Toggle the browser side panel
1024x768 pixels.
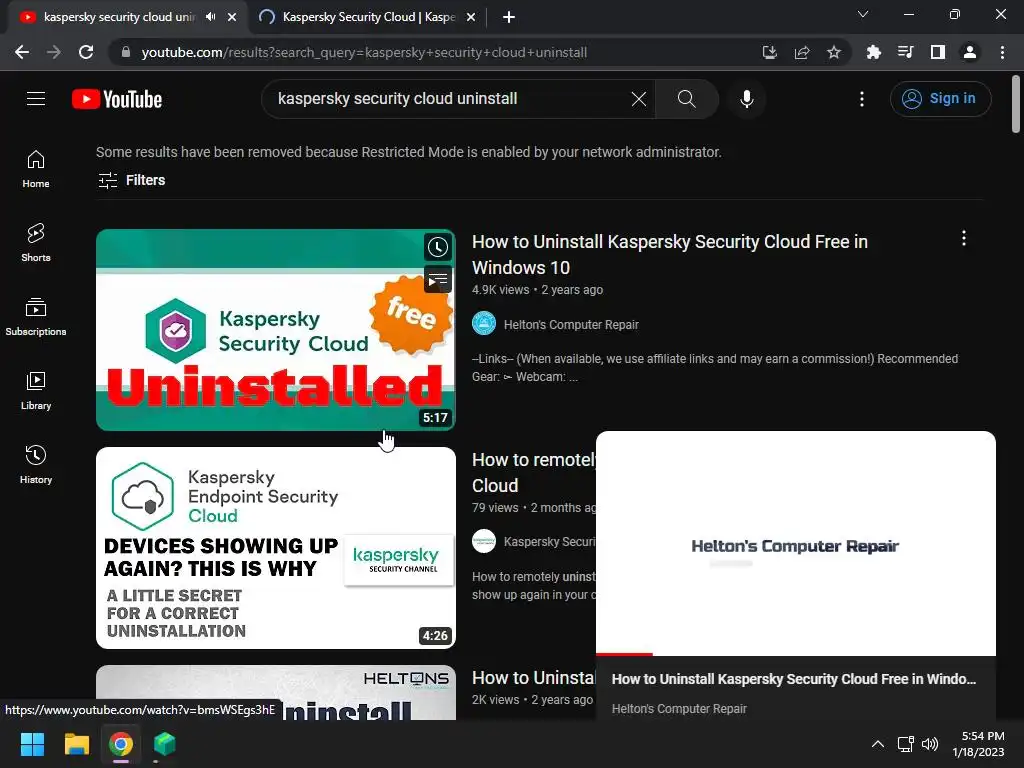click(x=938, y=52)
